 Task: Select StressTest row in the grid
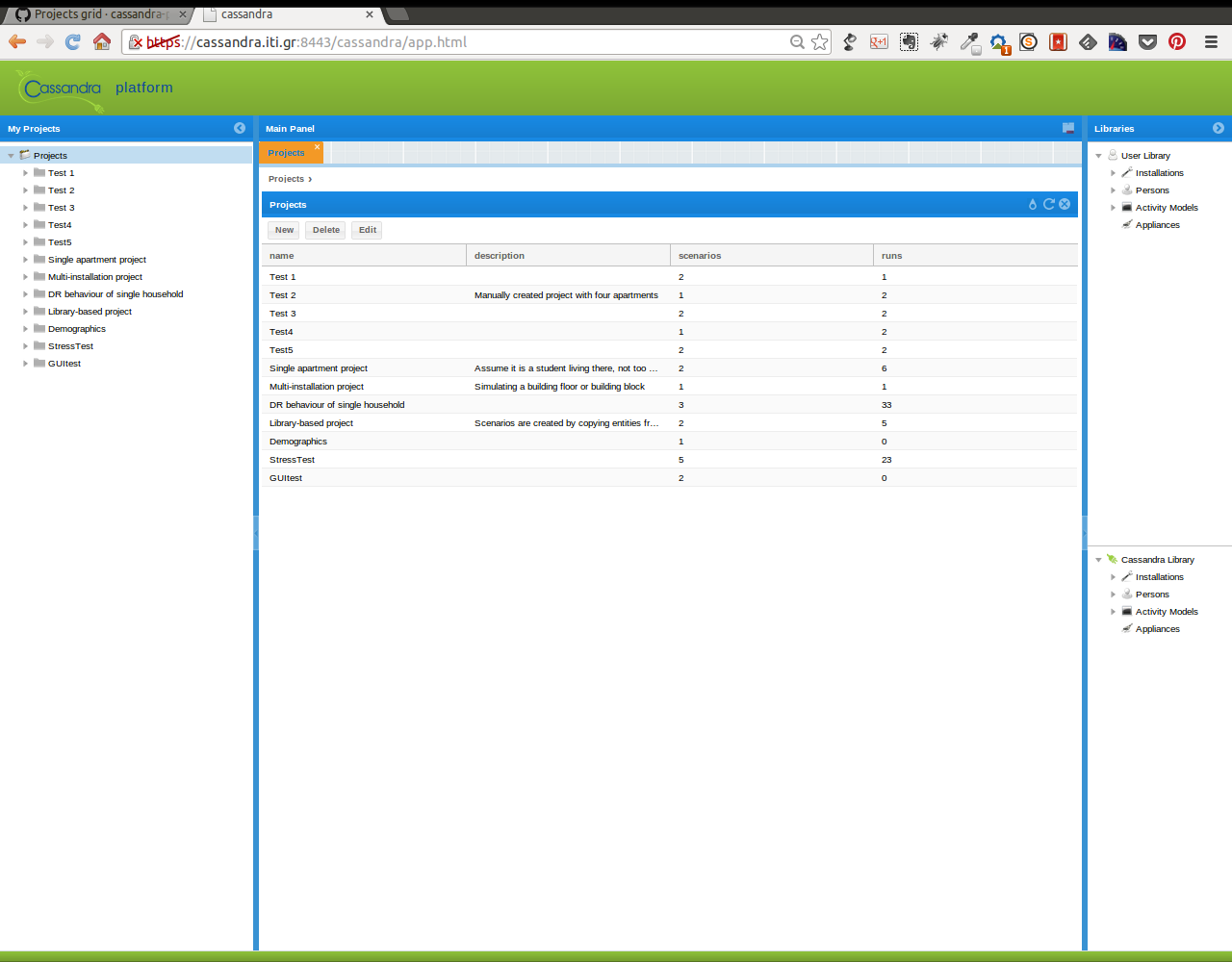(x=670, y=460)
